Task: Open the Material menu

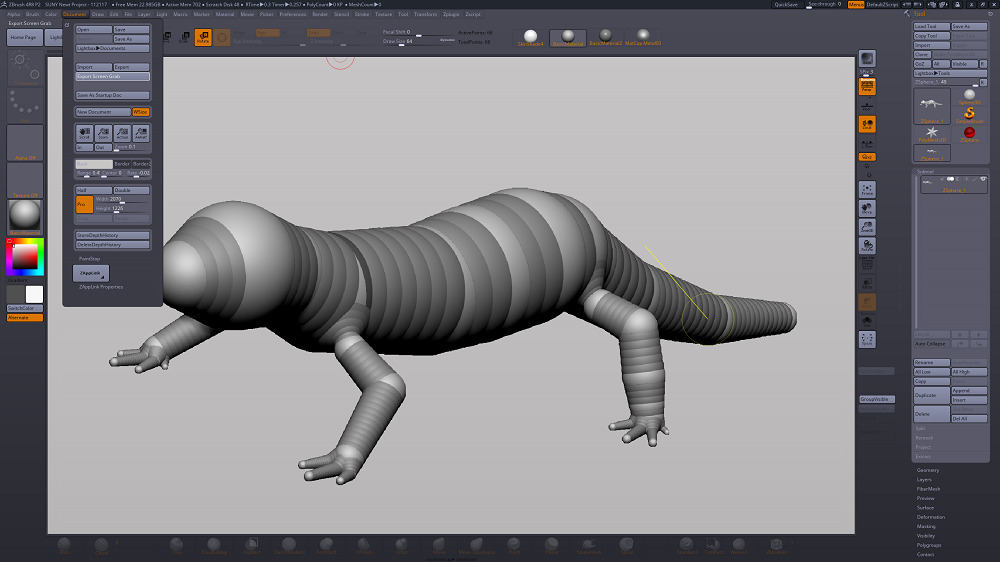Action: tap(224, 14)
